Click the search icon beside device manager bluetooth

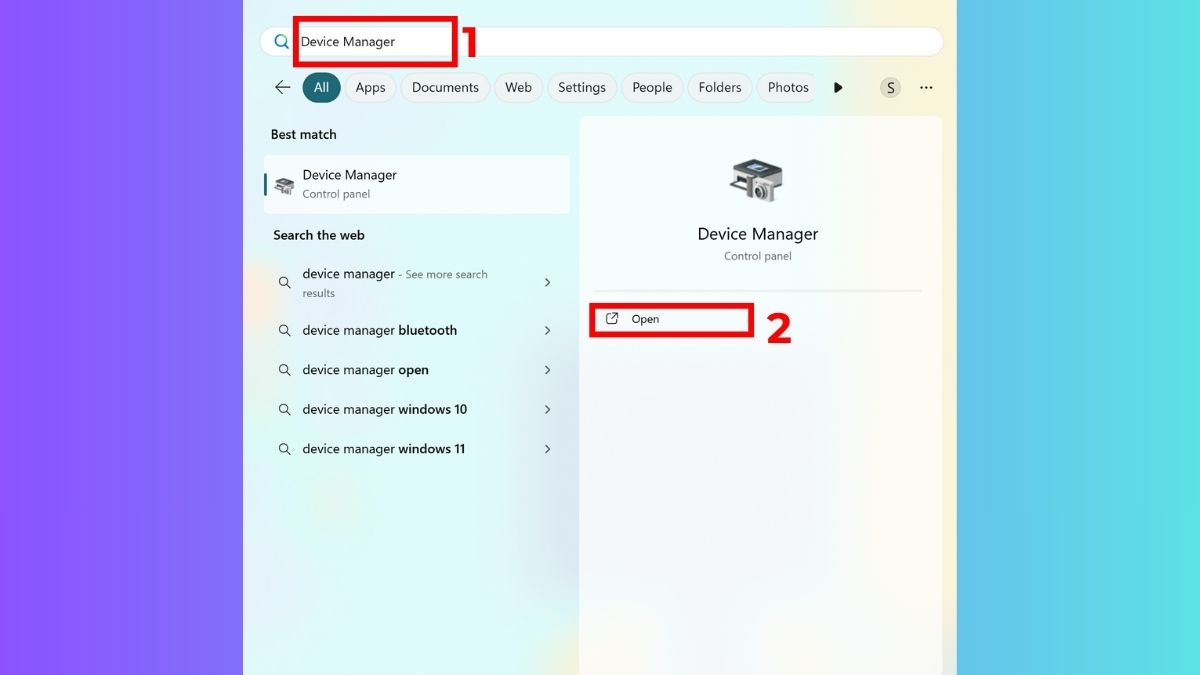284,330
